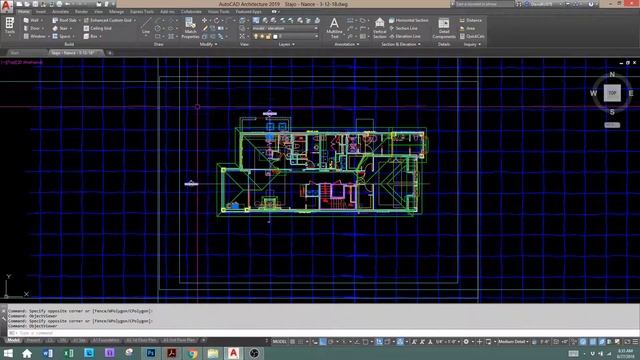The height and width of the screenshot is (360, 640).
Task: Click Match Properties tool
Action: click(x=190, y=28)
